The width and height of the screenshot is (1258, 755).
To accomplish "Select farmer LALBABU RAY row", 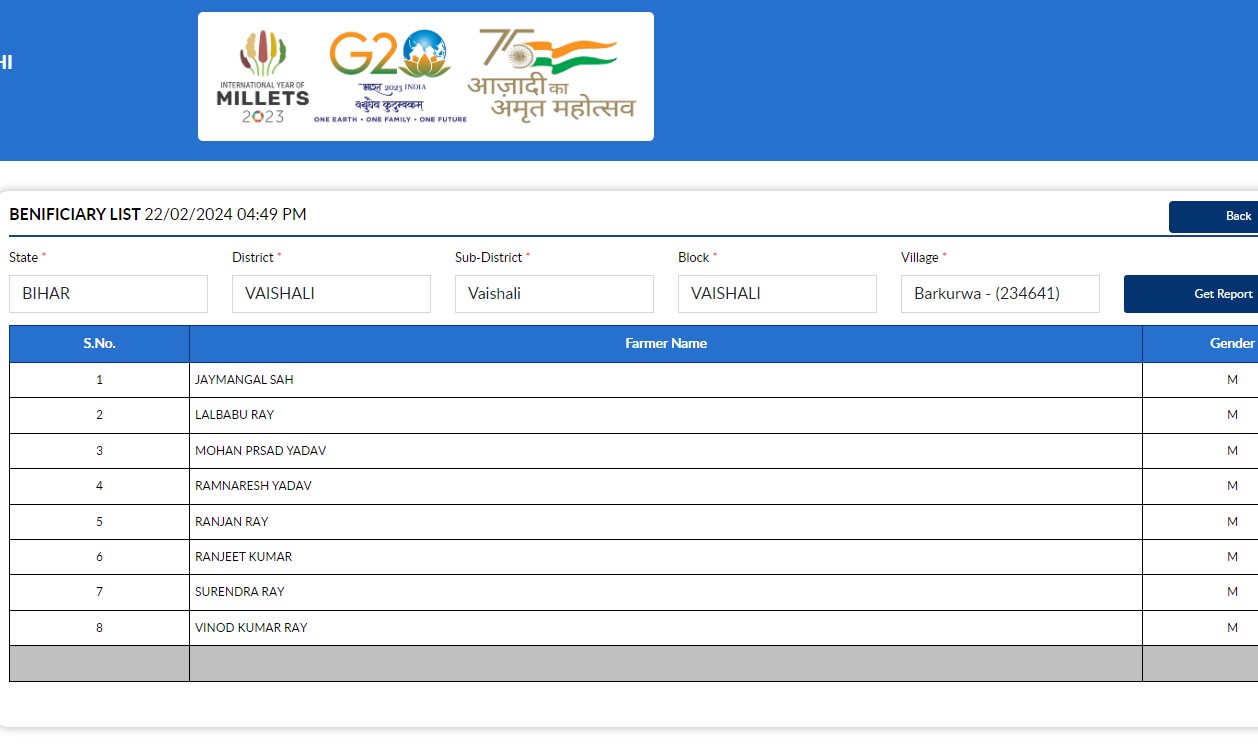I will coord(234,415).
